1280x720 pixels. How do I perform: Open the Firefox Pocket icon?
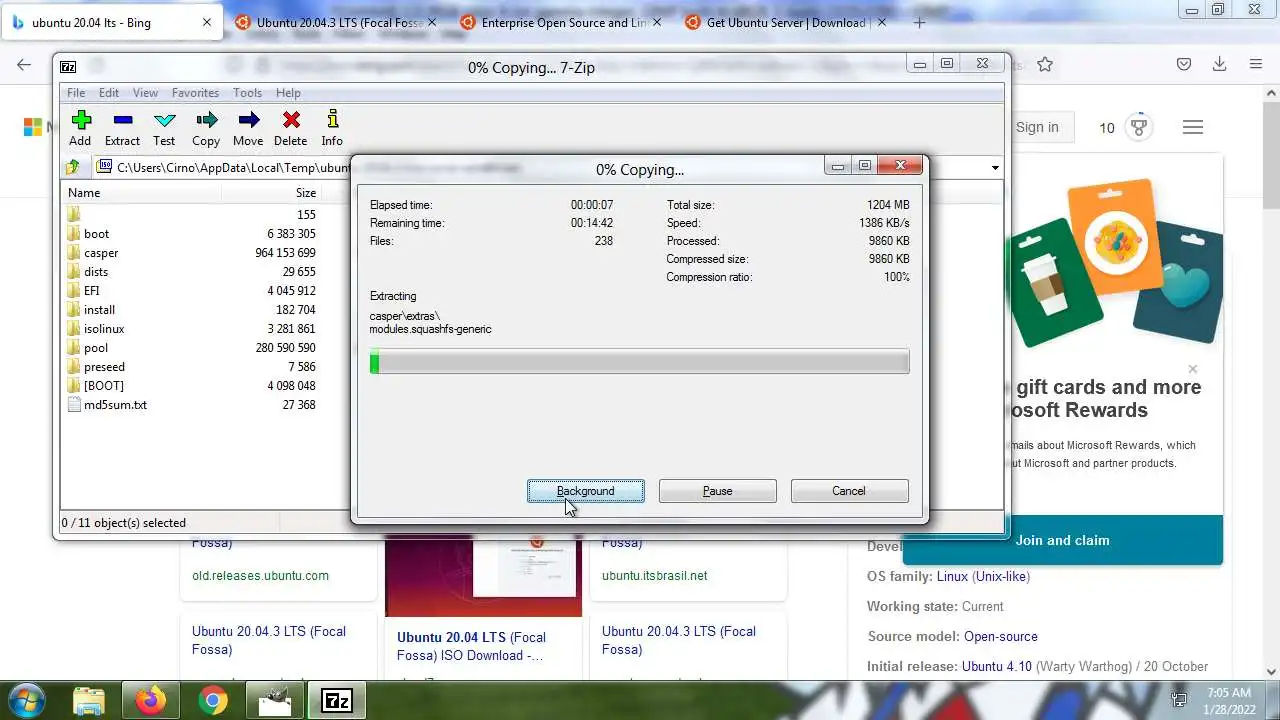(x=1184, y=64)
